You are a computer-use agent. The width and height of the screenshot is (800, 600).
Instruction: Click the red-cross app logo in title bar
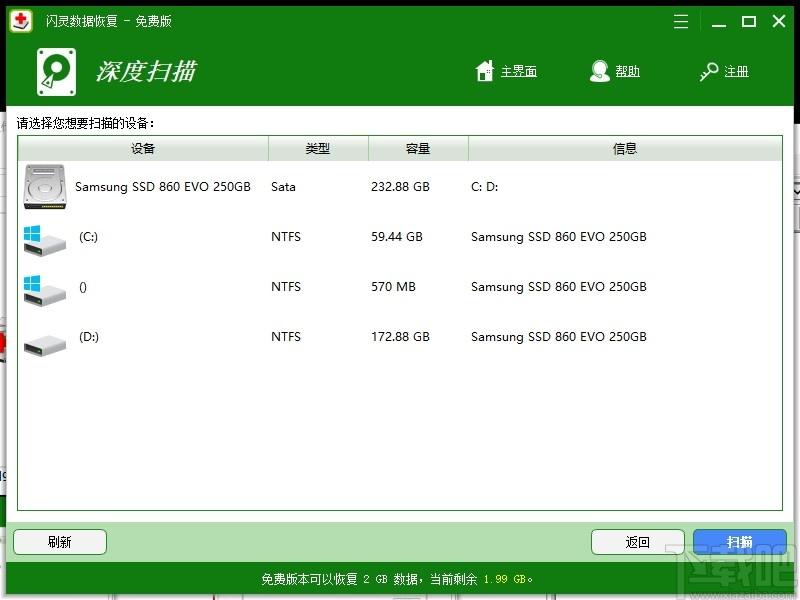[x=21, y=21]
